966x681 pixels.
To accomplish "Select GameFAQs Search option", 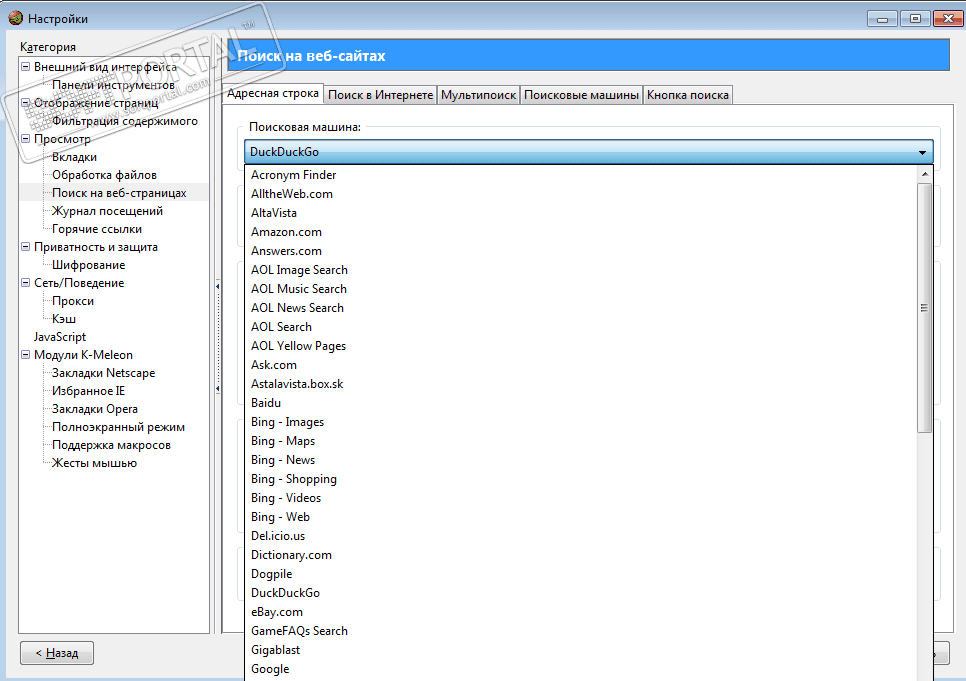I will click(x=581, y=631).
